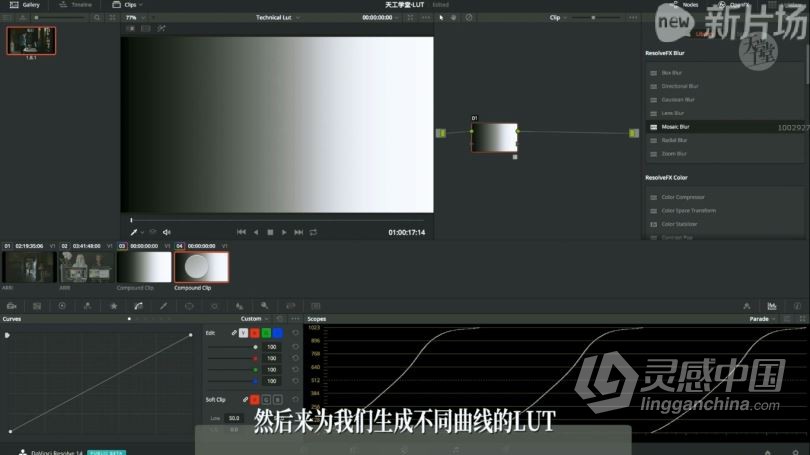
Task: Open the Clip node graph mode dropdown
Action: tap(558, 18)
